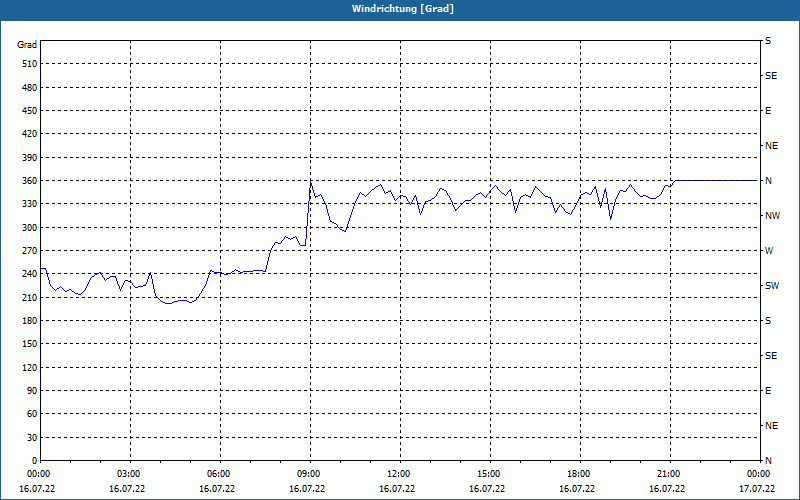Click the NE compass label at 390 level
800x500 pixels.
point(771,146)
